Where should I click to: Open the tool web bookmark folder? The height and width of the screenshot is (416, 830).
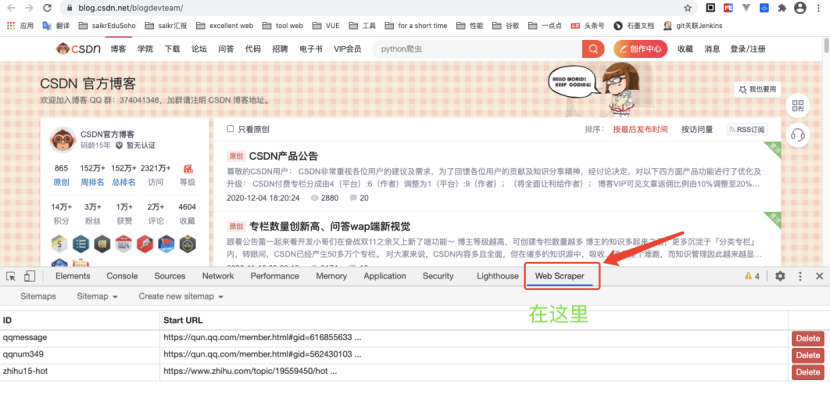pos(283,25)
